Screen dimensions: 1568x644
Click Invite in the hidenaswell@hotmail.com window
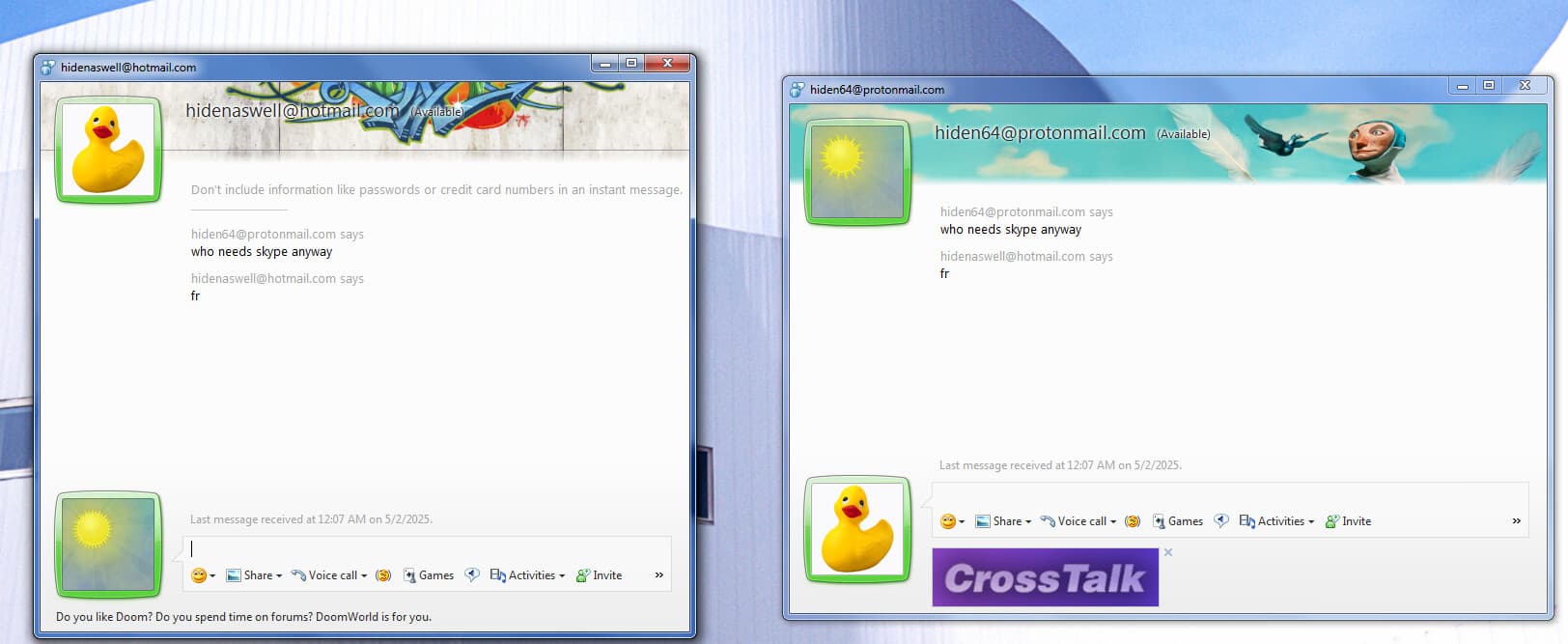coord(599,575)
